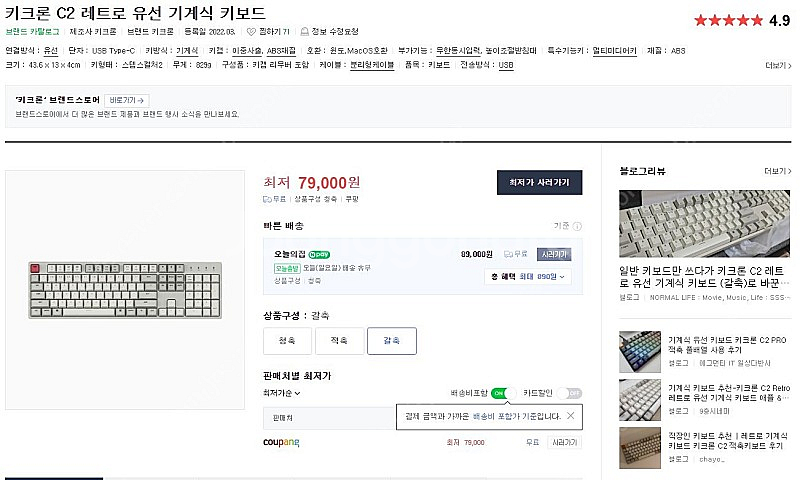This screenshot has height=480, width=800.
Task: Click the 유선 connection type link
Action: coord(51,50)
